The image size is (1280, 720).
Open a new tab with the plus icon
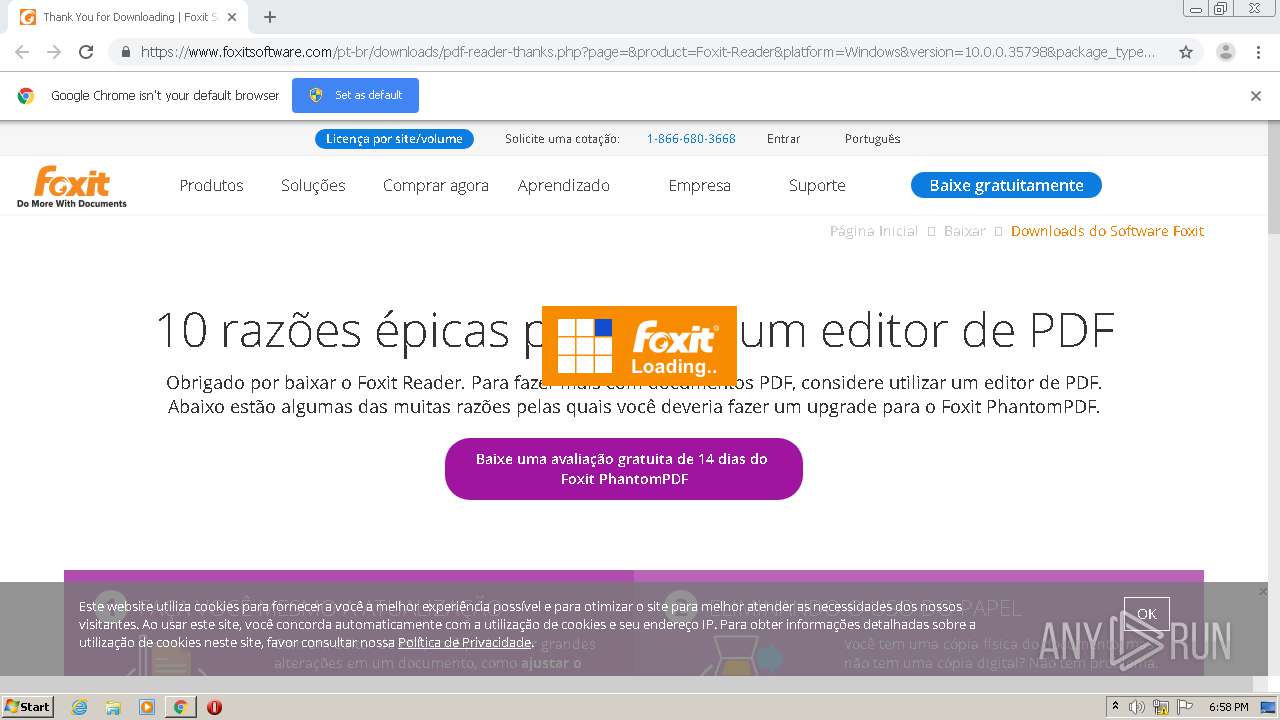pyautogui.click(x=270, y=17)
